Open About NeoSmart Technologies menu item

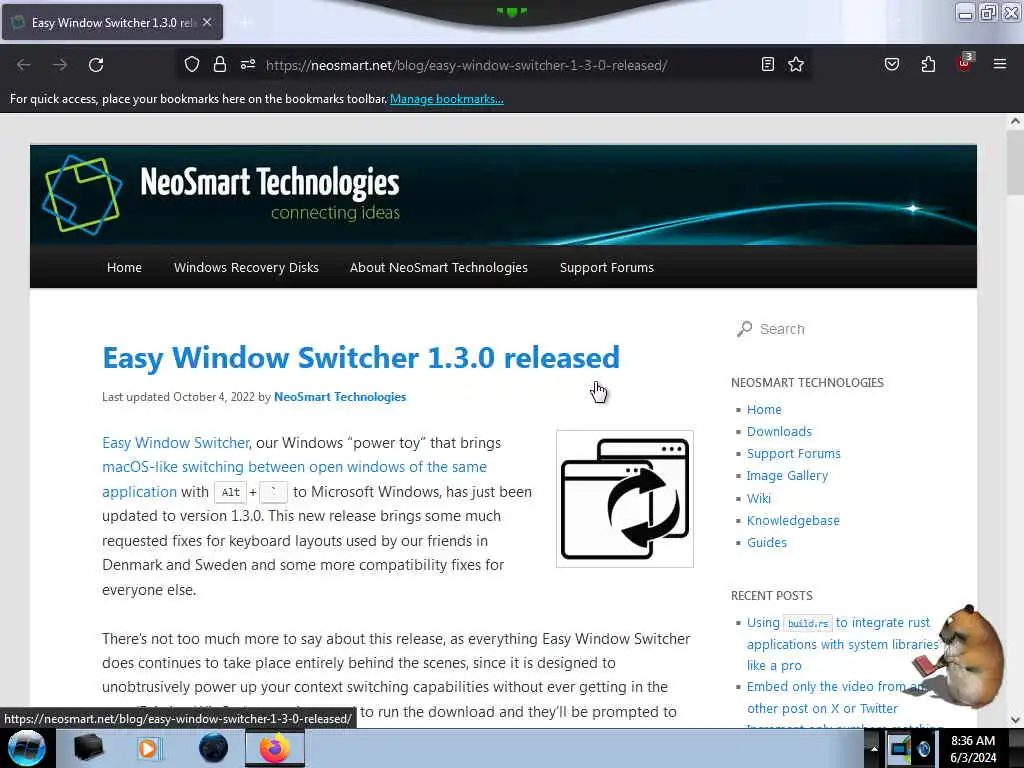(438, 267)
